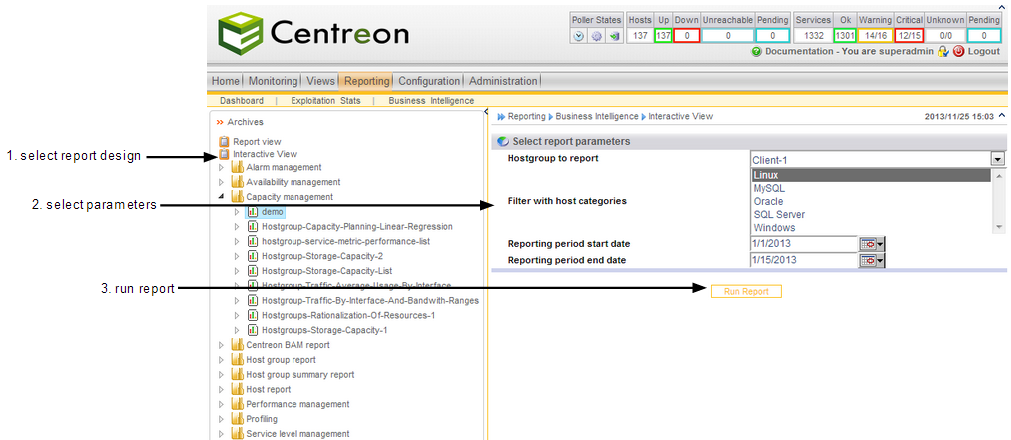1011x440 pixels.
Task: Go to the Dashboard submenu
Action: [242, 101]
